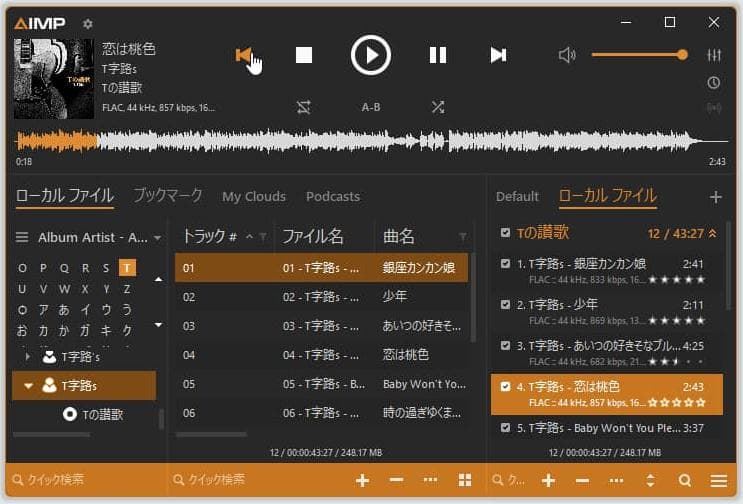Open the playlist hamburger menu icon
Viewport: 743px width, 504px height.
[x=718, y=480]
